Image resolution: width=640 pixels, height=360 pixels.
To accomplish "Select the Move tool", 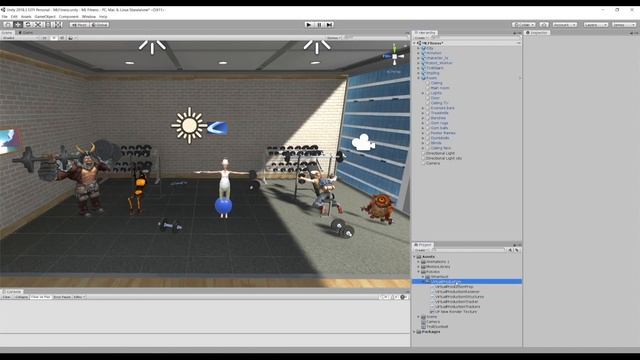I will 18,24.
